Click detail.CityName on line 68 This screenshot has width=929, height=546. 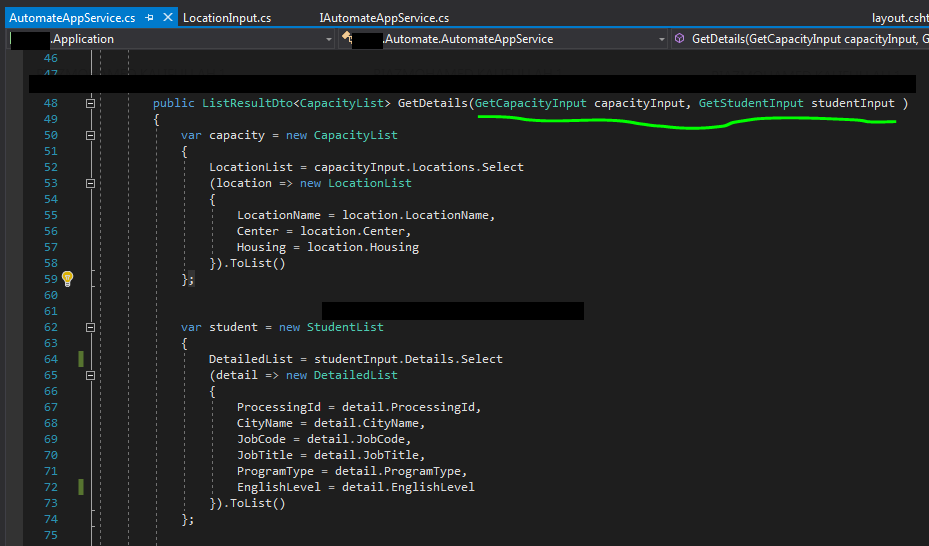pyautogui.click(x=367, y=423)
